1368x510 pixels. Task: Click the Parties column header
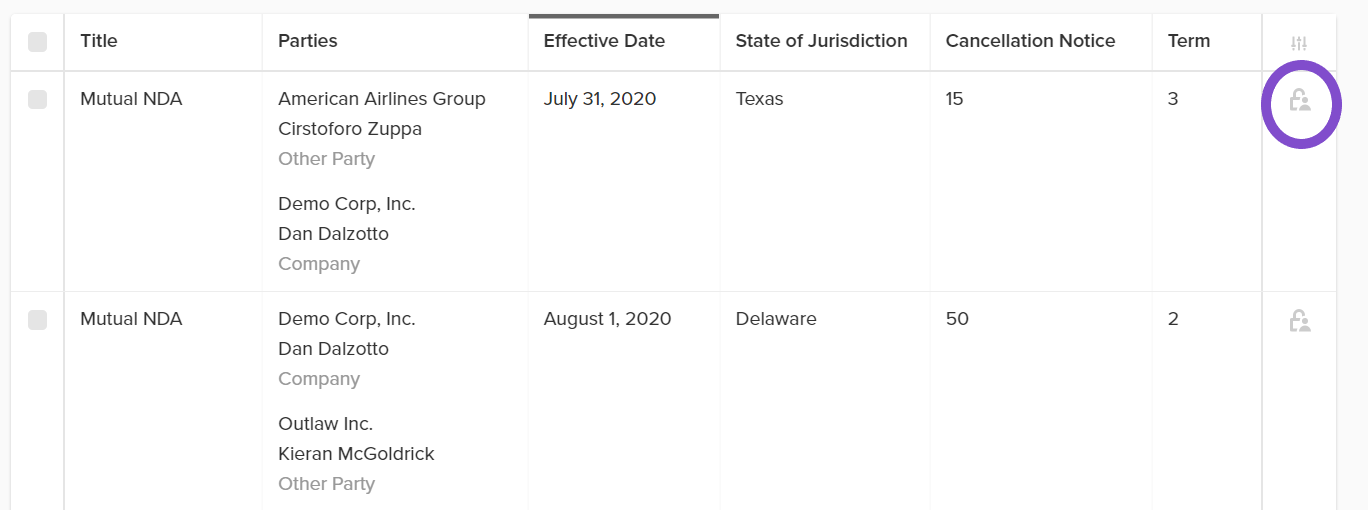pyautogui.click(x=308, y=41)
